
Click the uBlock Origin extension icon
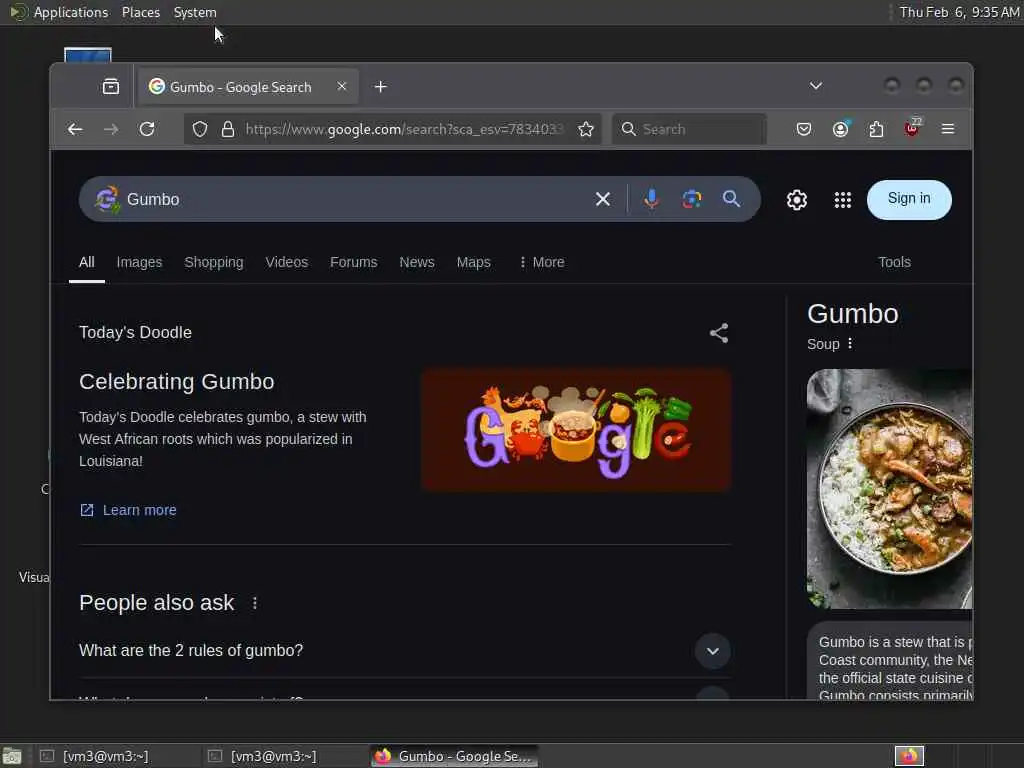point(912,129)
